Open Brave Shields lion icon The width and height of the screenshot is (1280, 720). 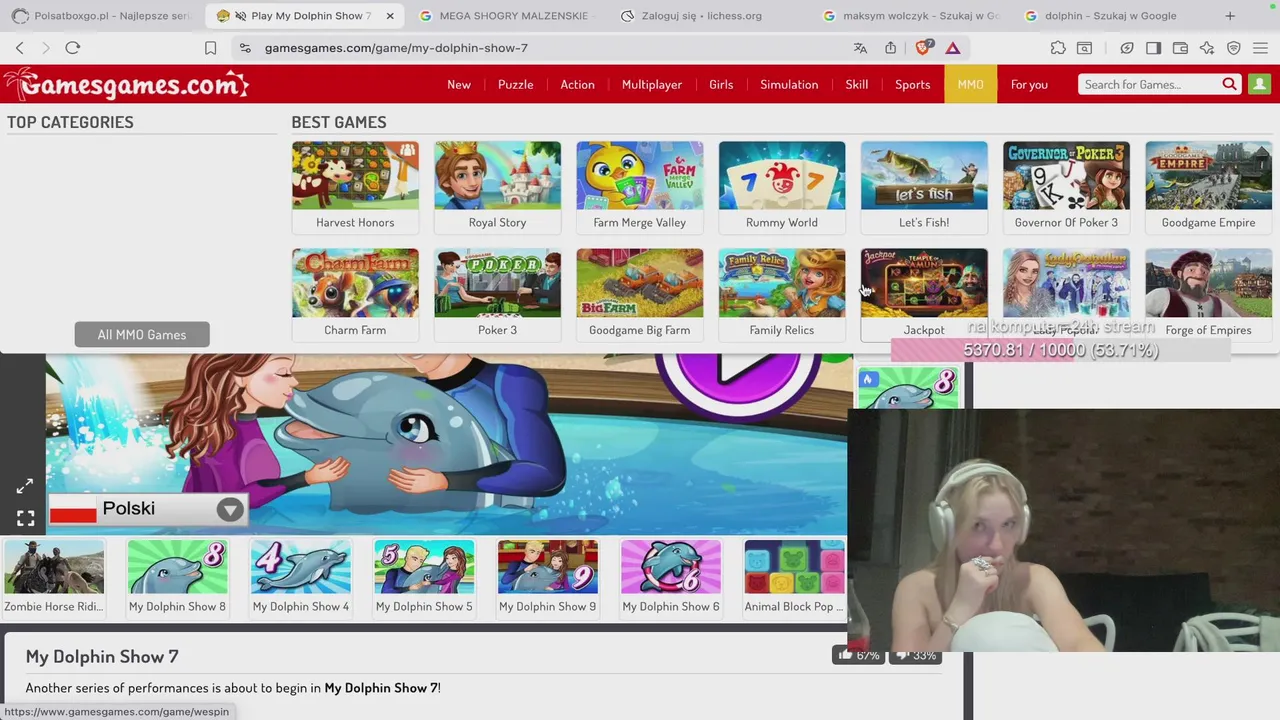924,48
